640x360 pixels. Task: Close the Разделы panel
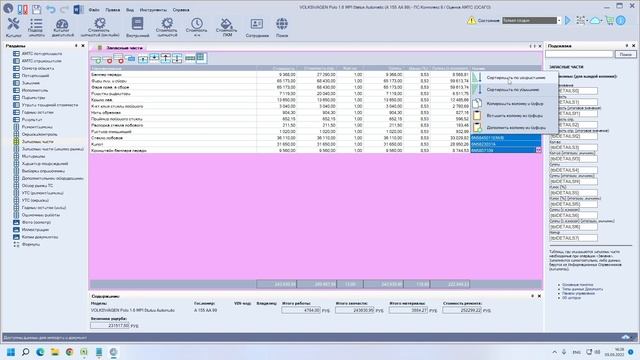pyautogui.click(x=83, y=46)
